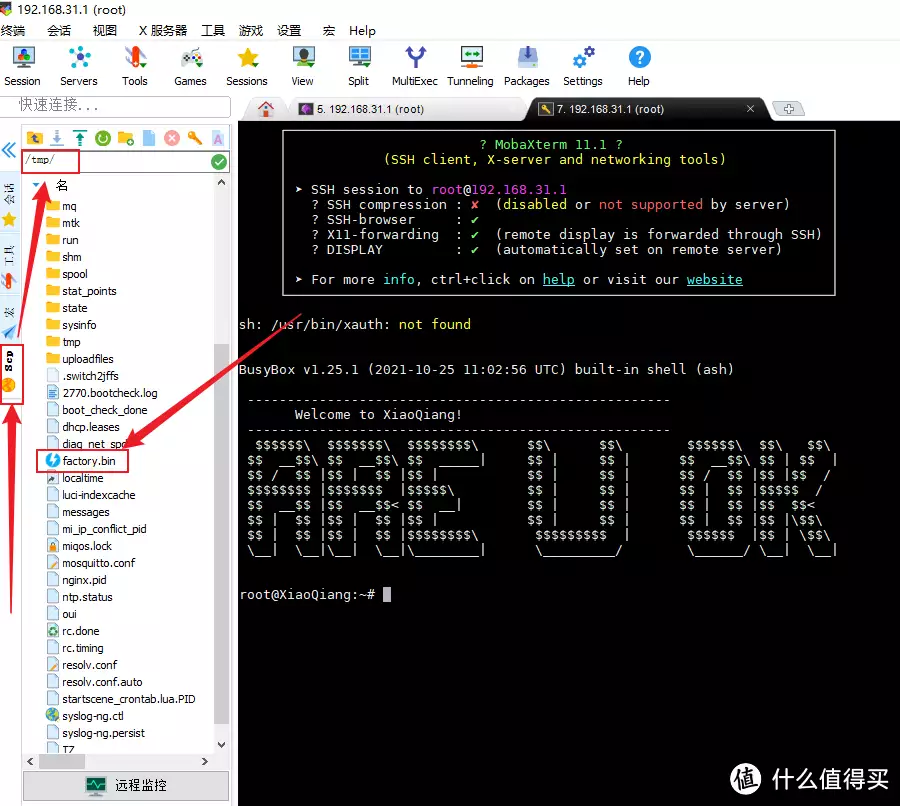The image size is (900, 806).
Task: Click the download selected files icon
Action: point(57,138)
